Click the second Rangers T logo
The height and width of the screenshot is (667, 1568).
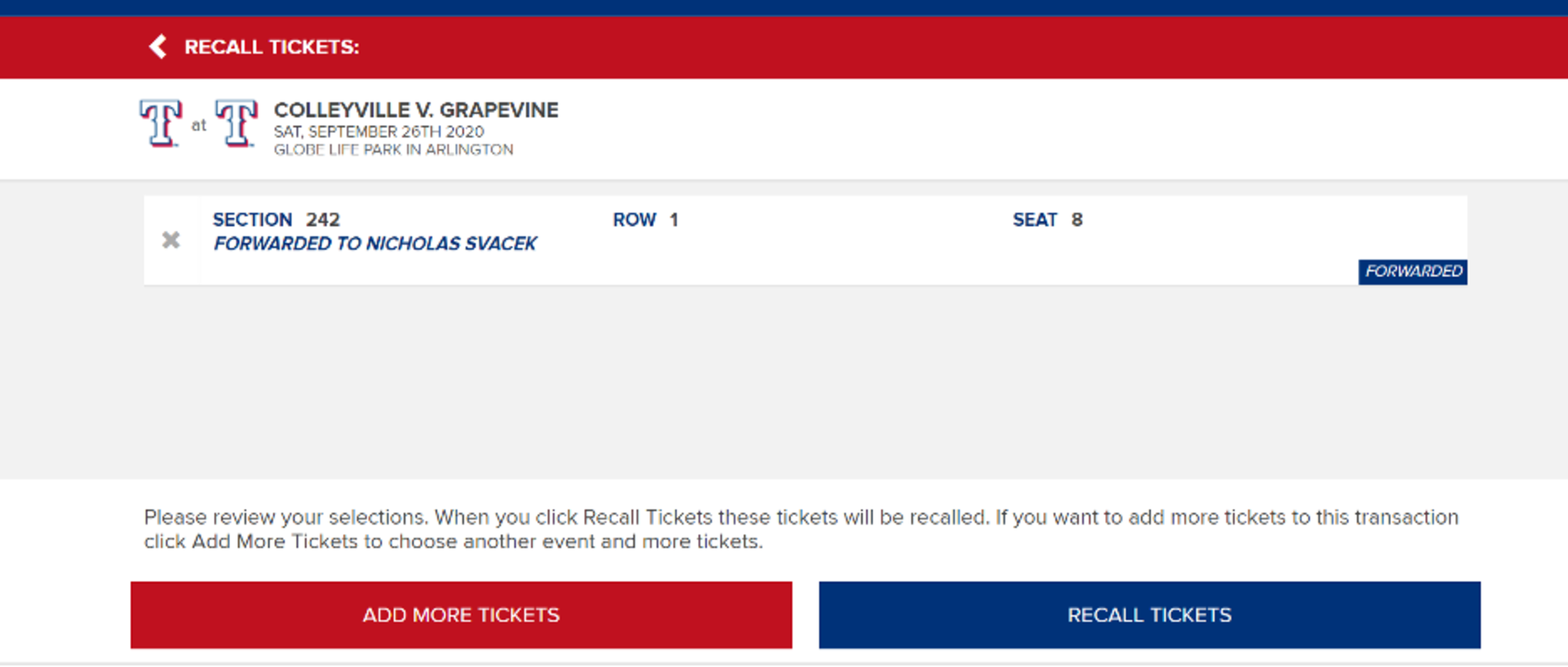coord(236,124)
